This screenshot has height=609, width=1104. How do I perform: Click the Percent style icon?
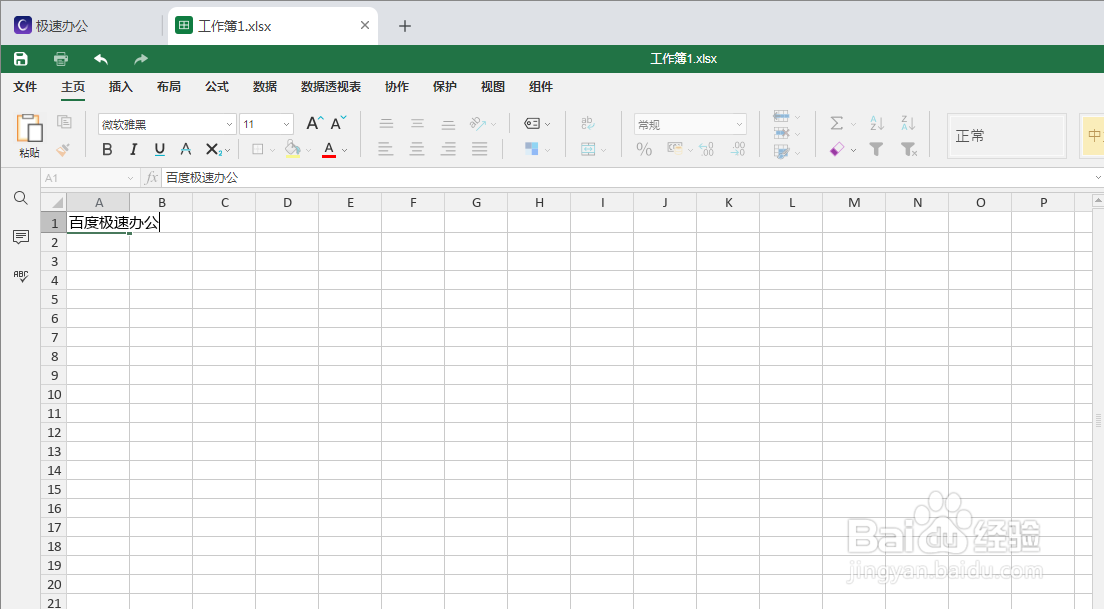(646, 149)
